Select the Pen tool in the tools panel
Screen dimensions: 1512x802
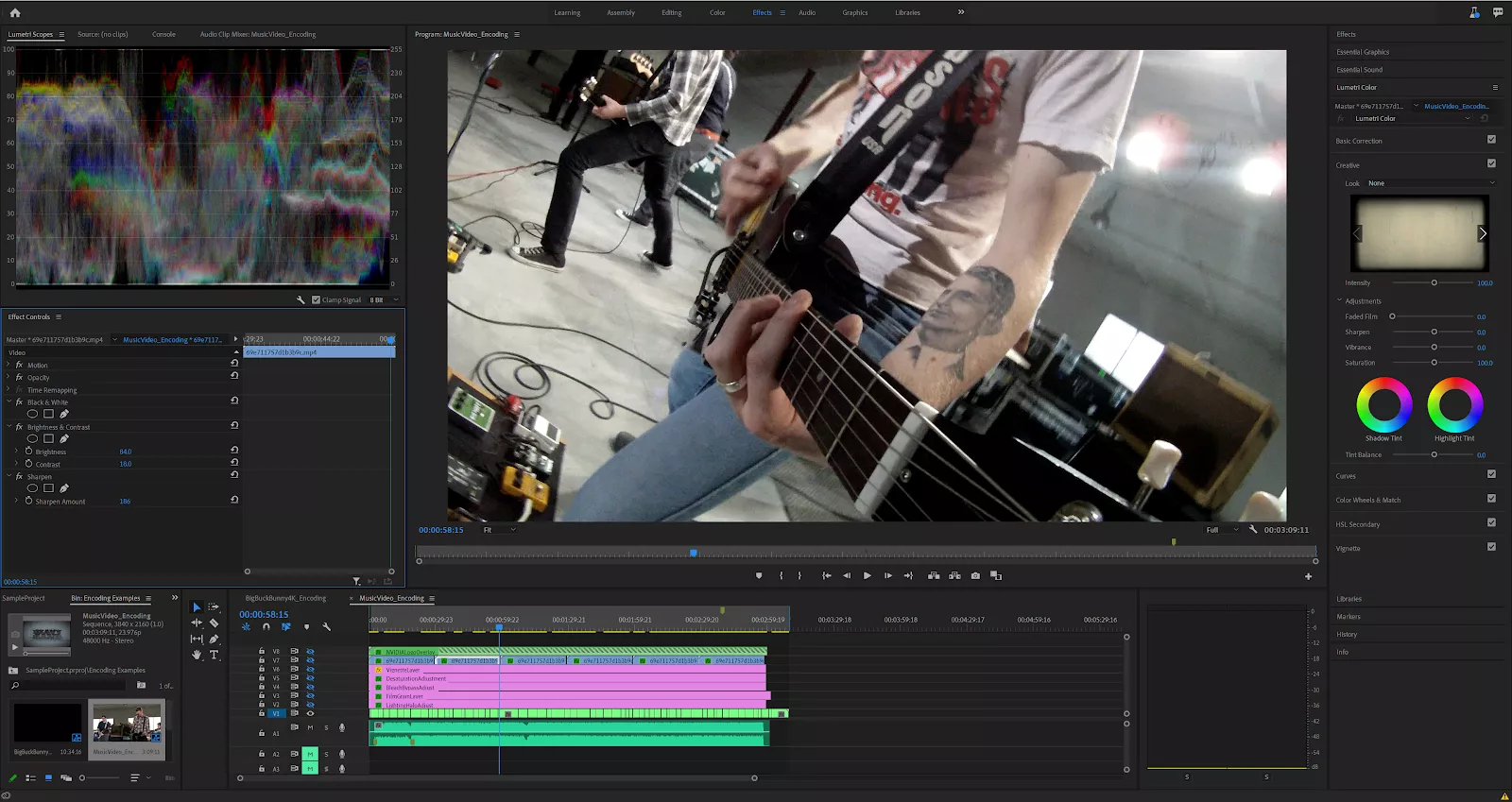click(215, 640)
